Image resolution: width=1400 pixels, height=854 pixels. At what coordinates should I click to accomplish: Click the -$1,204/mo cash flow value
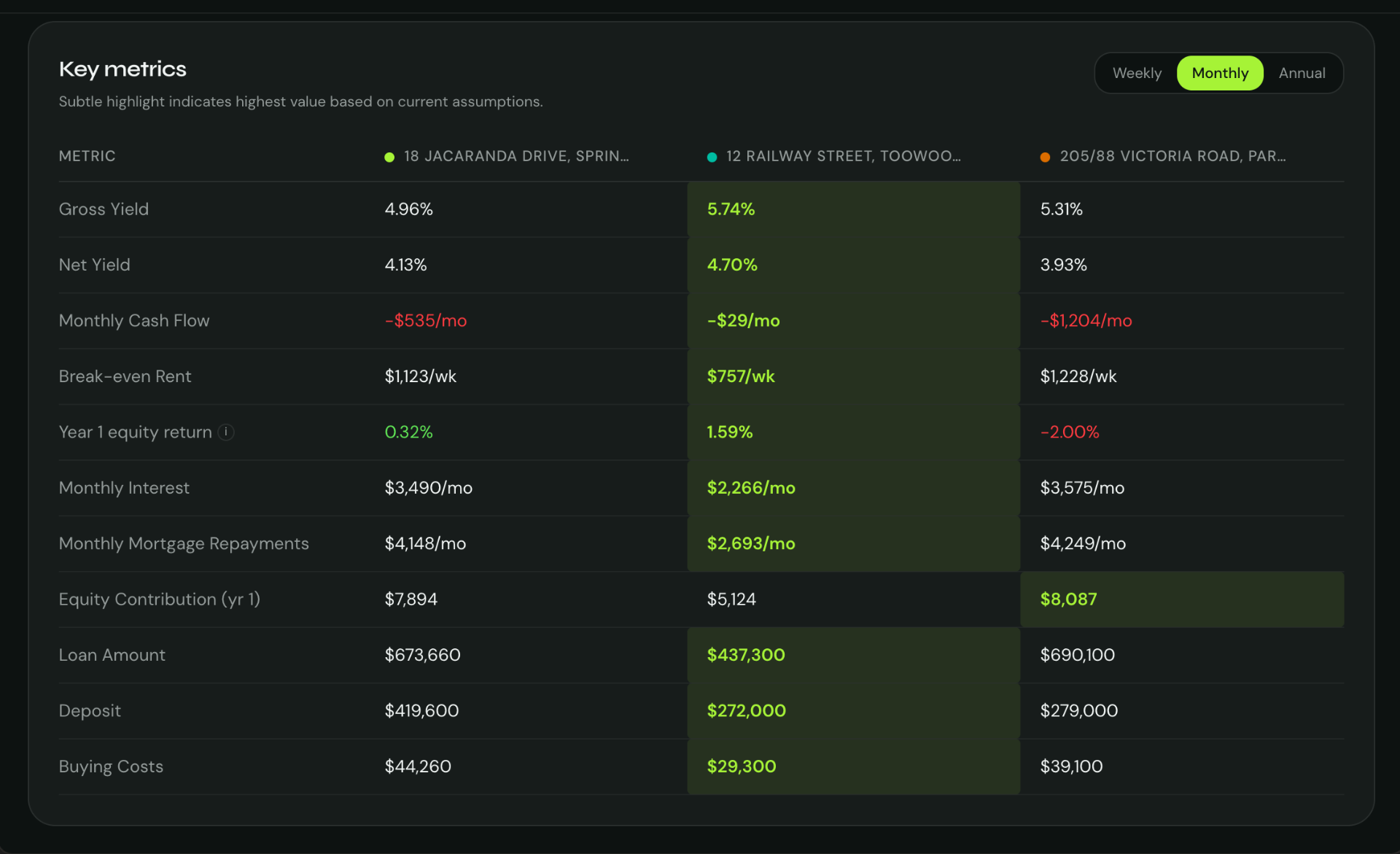coord(1086,321)
